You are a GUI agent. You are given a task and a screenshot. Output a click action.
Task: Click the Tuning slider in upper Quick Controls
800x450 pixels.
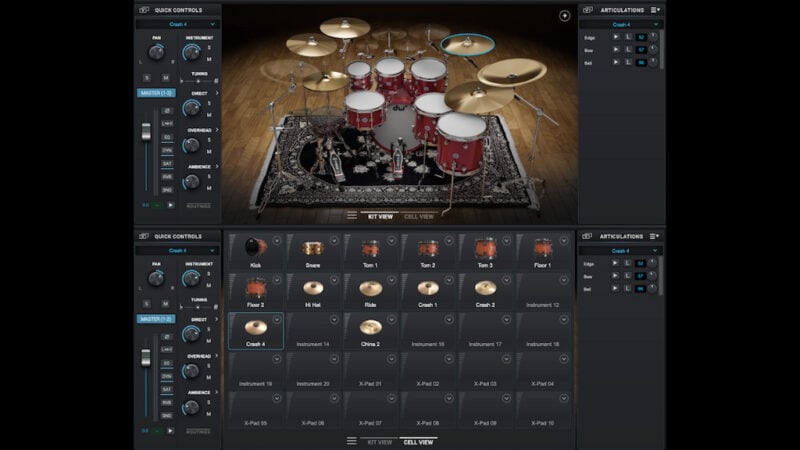pyautogui.click(x=199, y=81)
